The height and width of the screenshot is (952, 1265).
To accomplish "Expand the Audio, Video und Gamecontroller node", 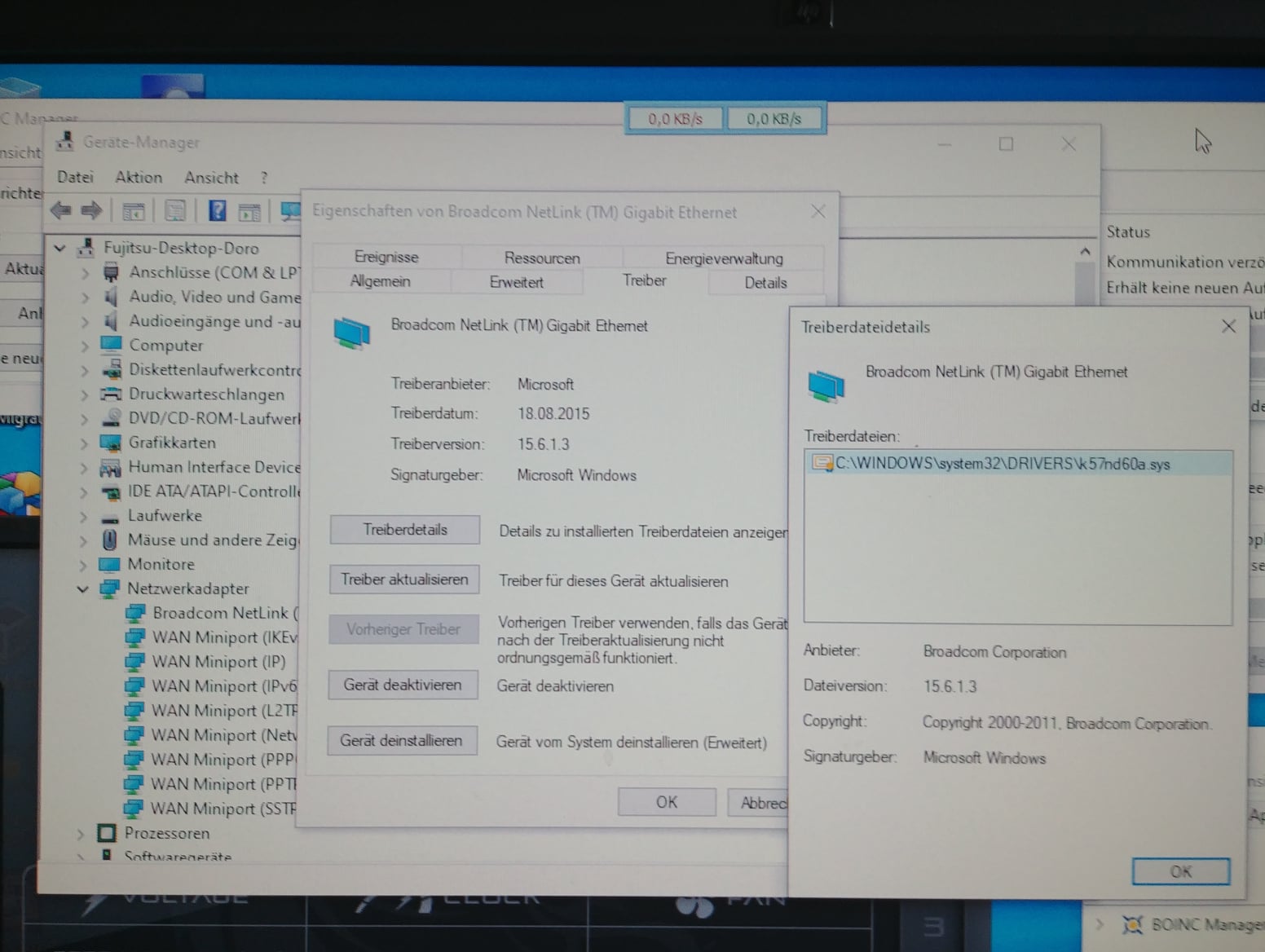I will click(85, 297).
